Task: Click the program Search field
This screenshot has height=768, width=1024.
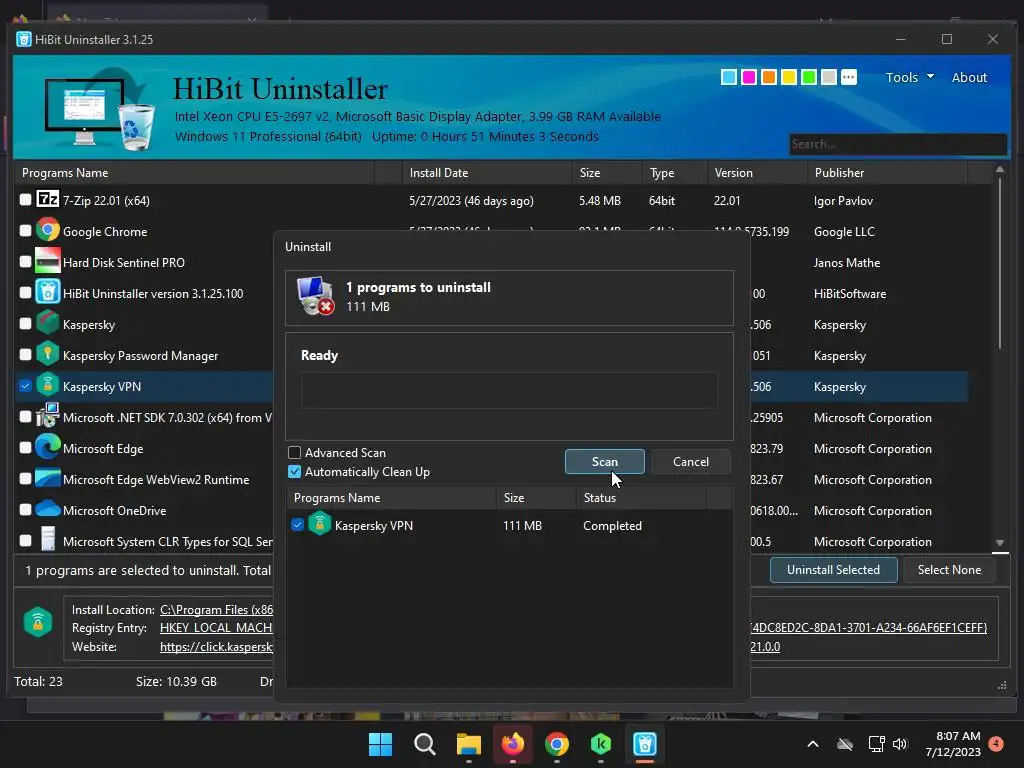Action: pos(898,144)
